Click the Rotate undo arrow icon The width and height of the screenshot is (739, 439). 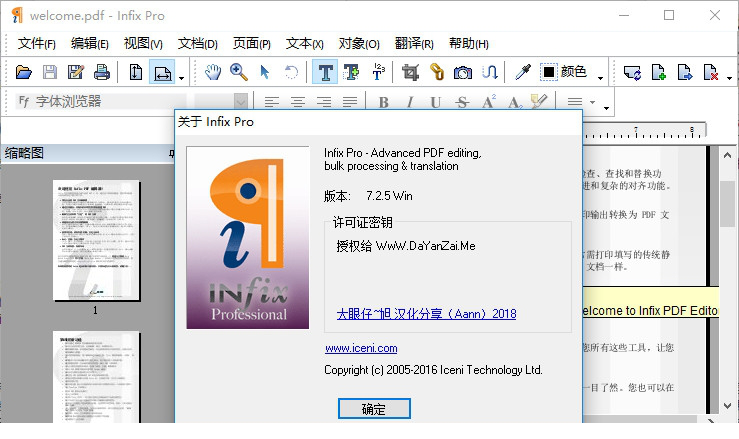point(291,72)
